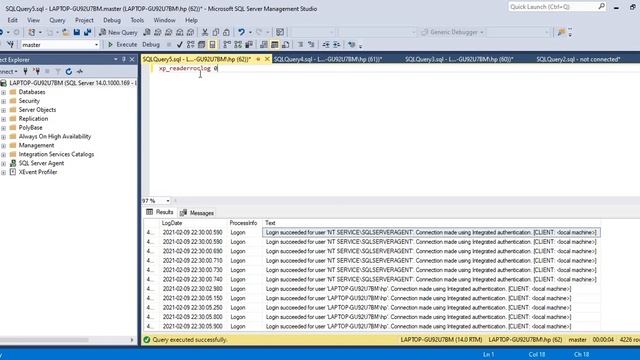The image size is (640, 360).
Task: Click the Copy icon in toolbar
Action: (216, 32)
